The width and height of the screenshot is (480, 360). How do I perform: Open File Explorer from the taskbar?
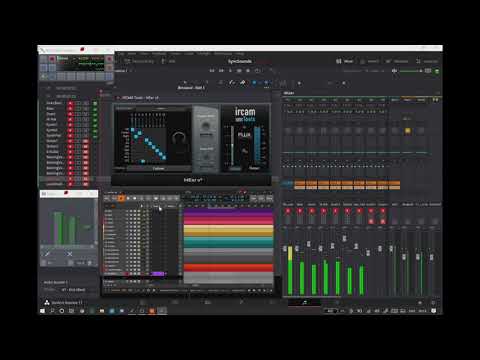pyautogui.click(x=102, y=311)
